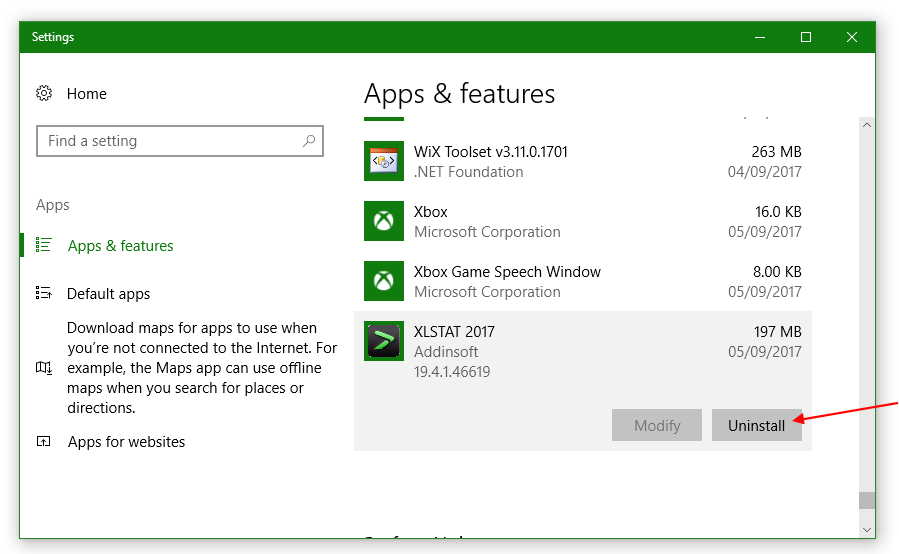The width and height of the screenshot is (899, 554).
Task: Open Apps for websites section
Action: (x=126, y=442)
